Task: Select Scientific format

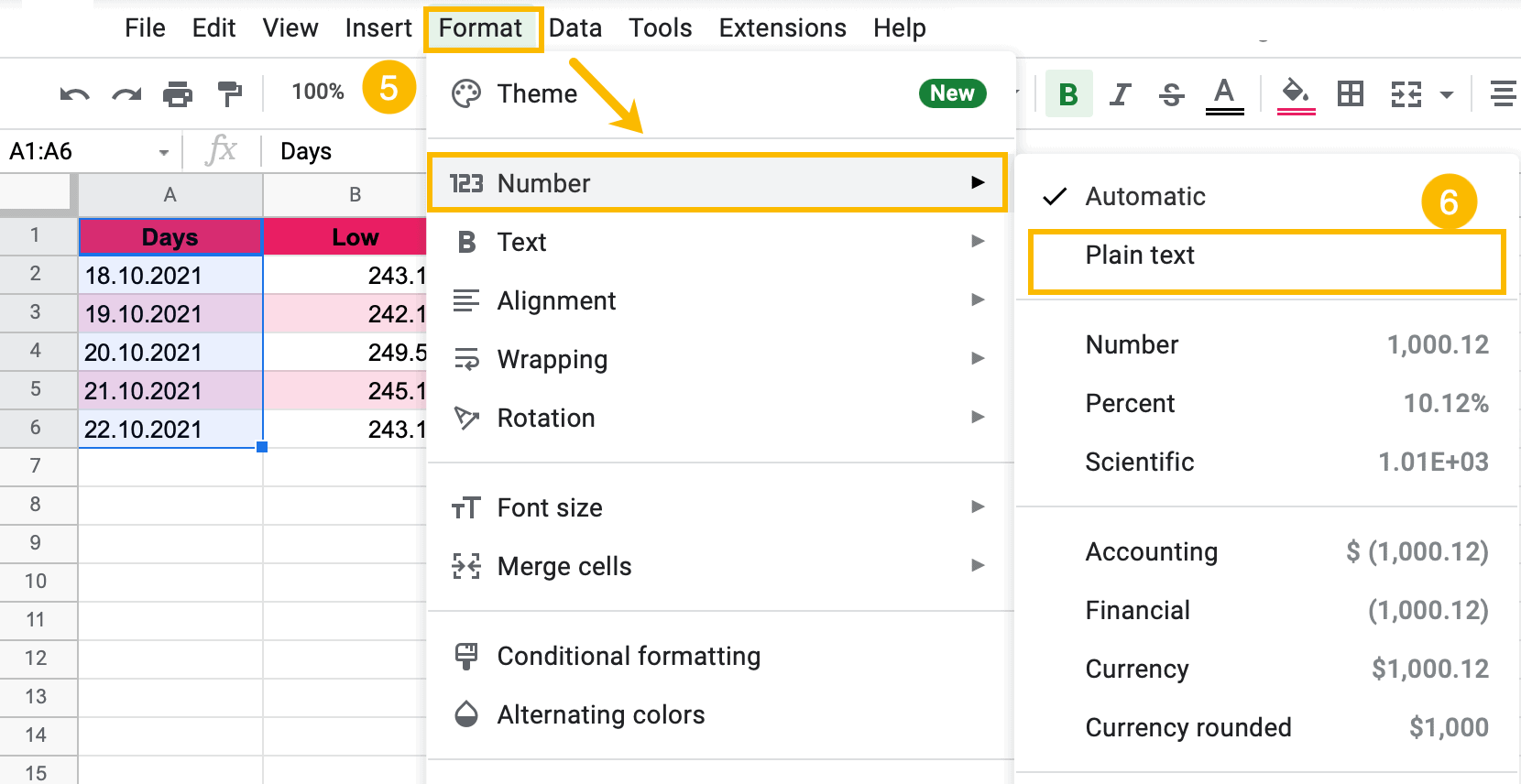Action: (x=1267, y=462)
